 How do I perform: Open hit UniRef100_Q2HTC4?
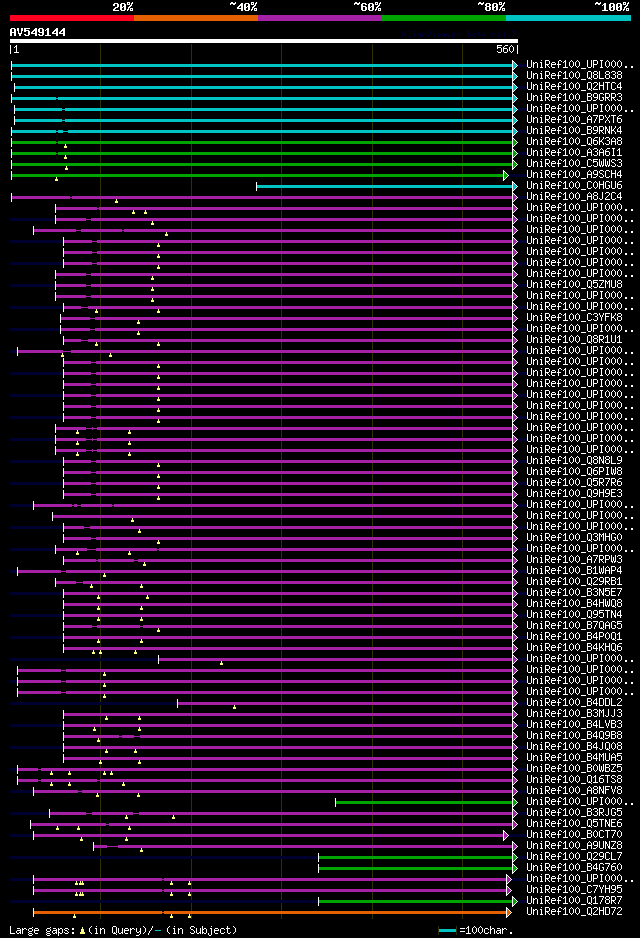pos(574,87)
